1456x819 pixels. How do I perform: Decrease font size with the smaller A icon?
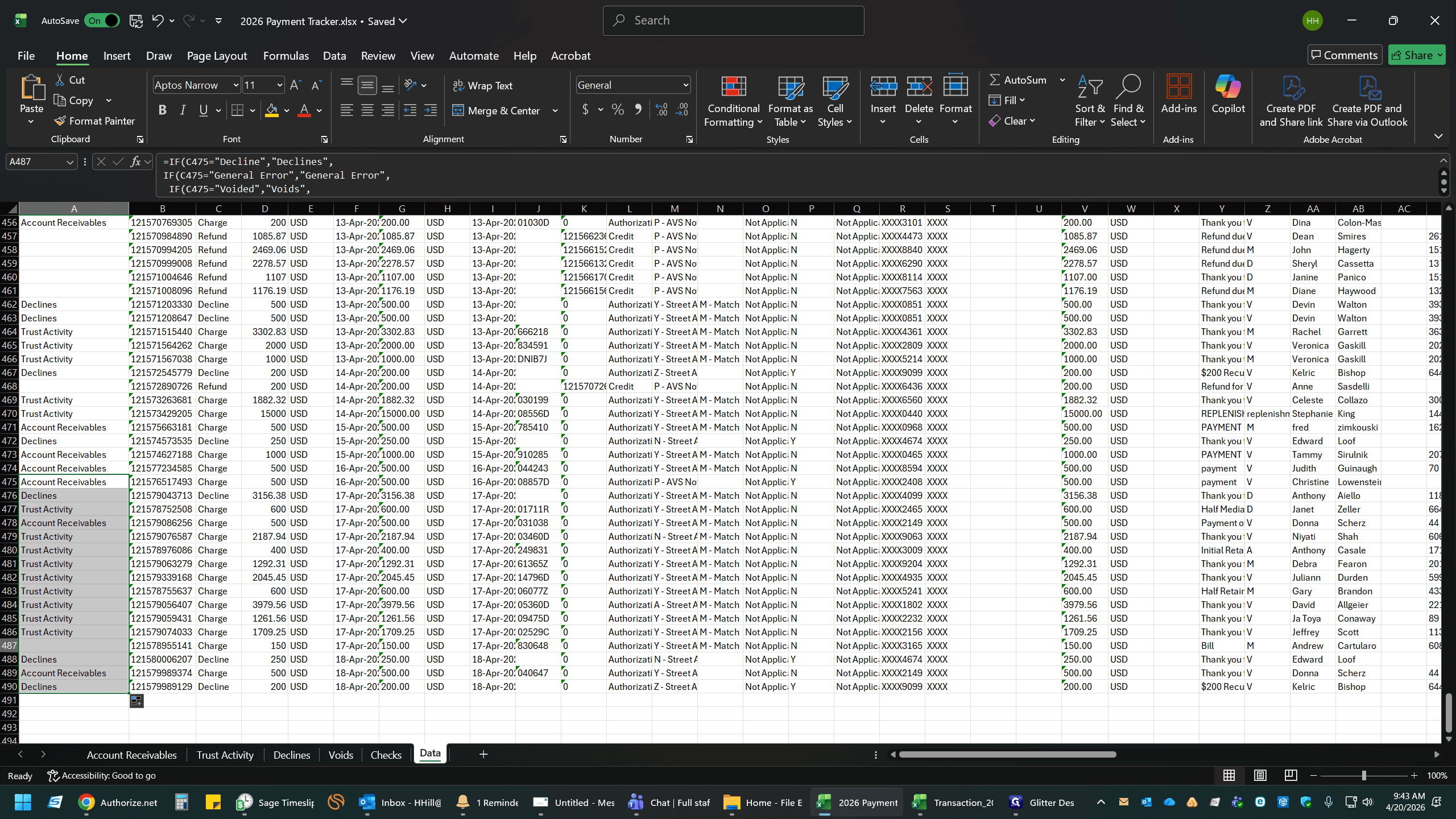click(x=317, y=85)
